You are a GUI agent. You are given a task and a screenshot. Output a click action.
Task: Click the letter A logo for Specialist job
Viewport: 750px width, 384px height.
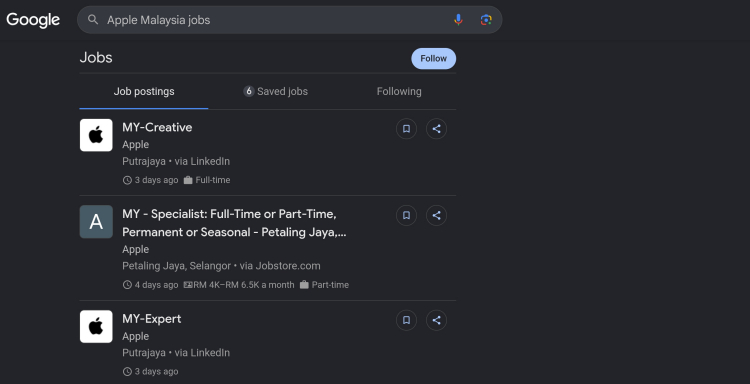pos(96,221)
